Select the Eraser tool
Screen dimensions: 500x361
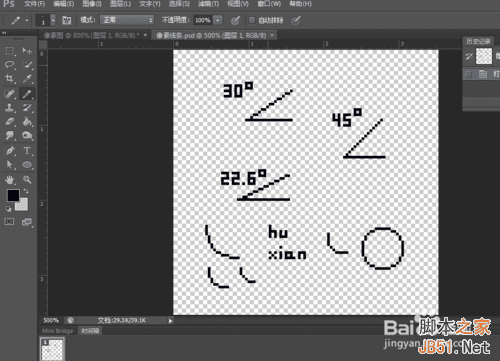(9, 121)
